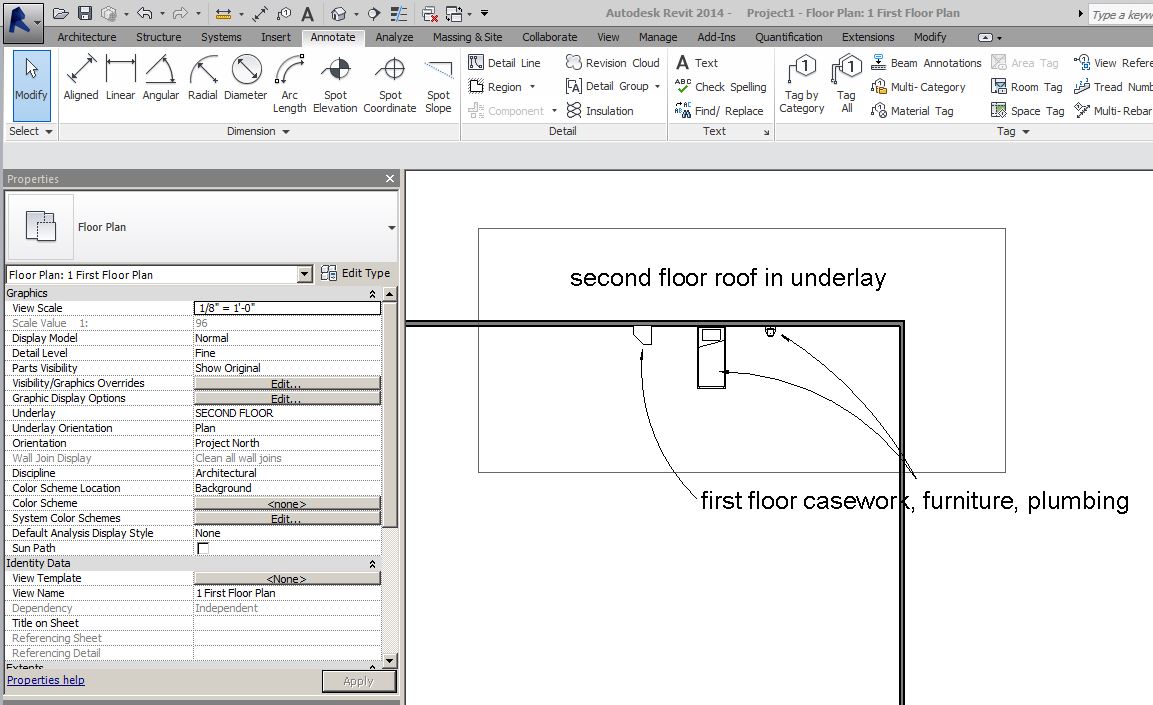Click the View Scale value field
Viewport: 1153px width, 705px height.
coord(286,308)
